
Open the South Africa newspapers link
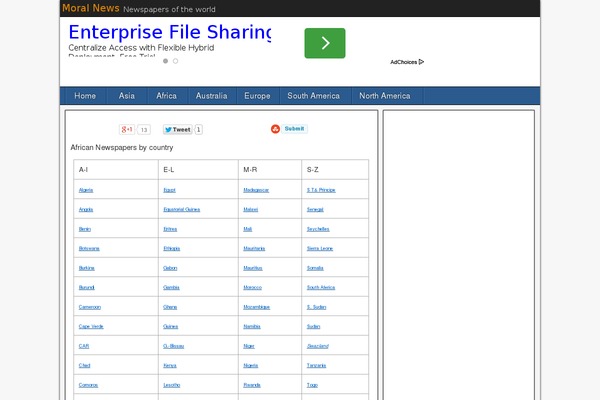[321, 288]
